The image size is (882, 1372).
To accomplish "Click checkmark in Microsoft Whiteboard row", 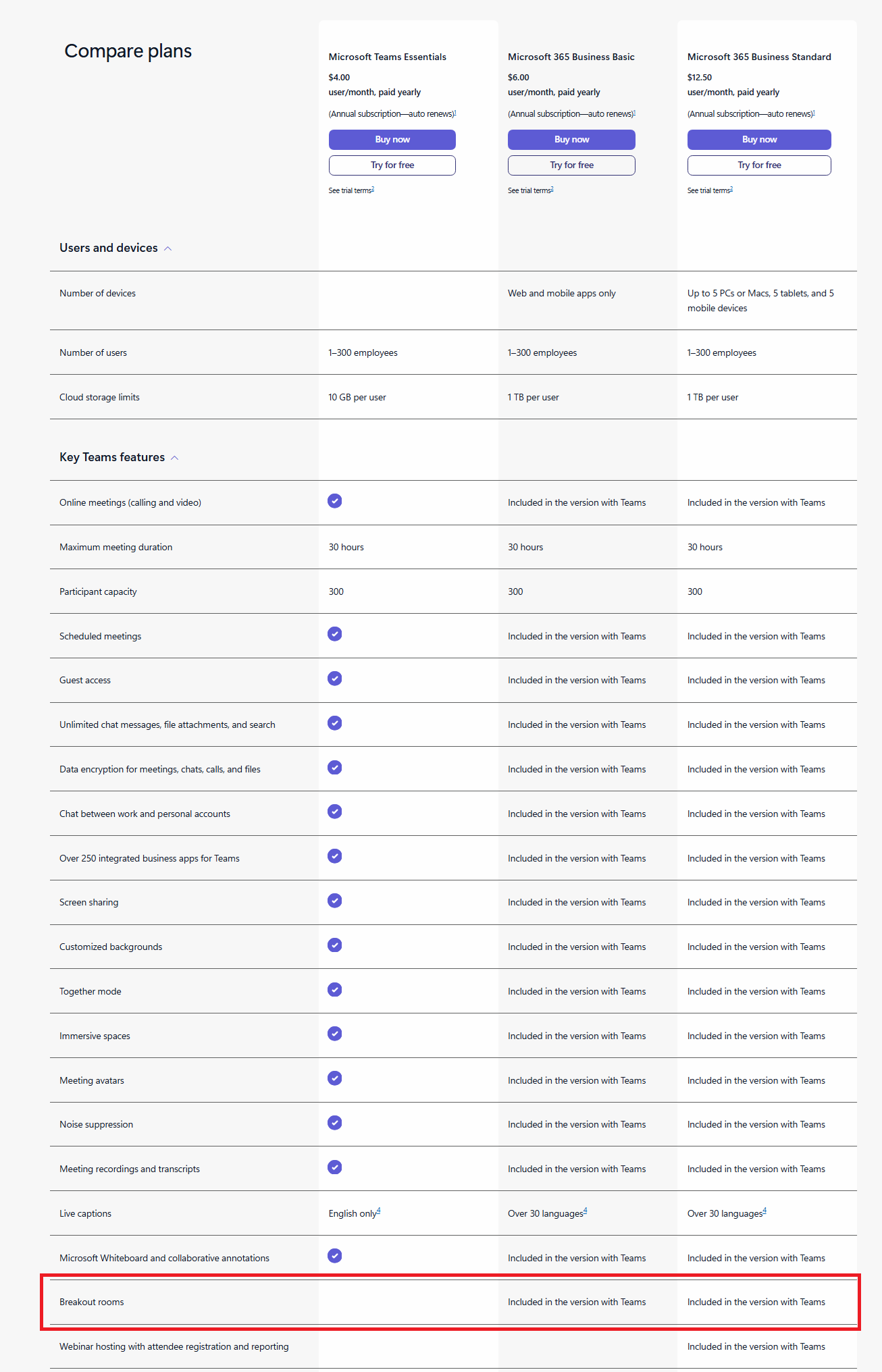I will coord(334,1256).
